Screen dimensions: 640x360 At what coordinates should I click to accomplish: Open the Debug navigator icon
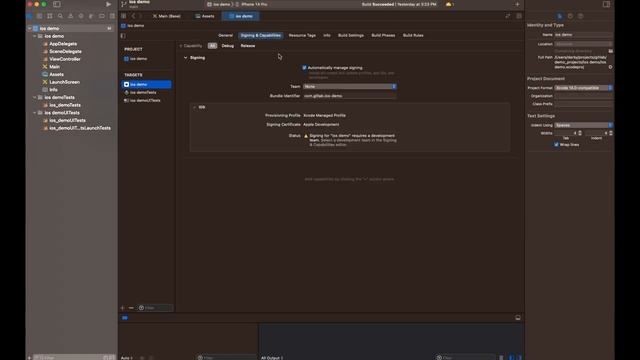point(91,16)
